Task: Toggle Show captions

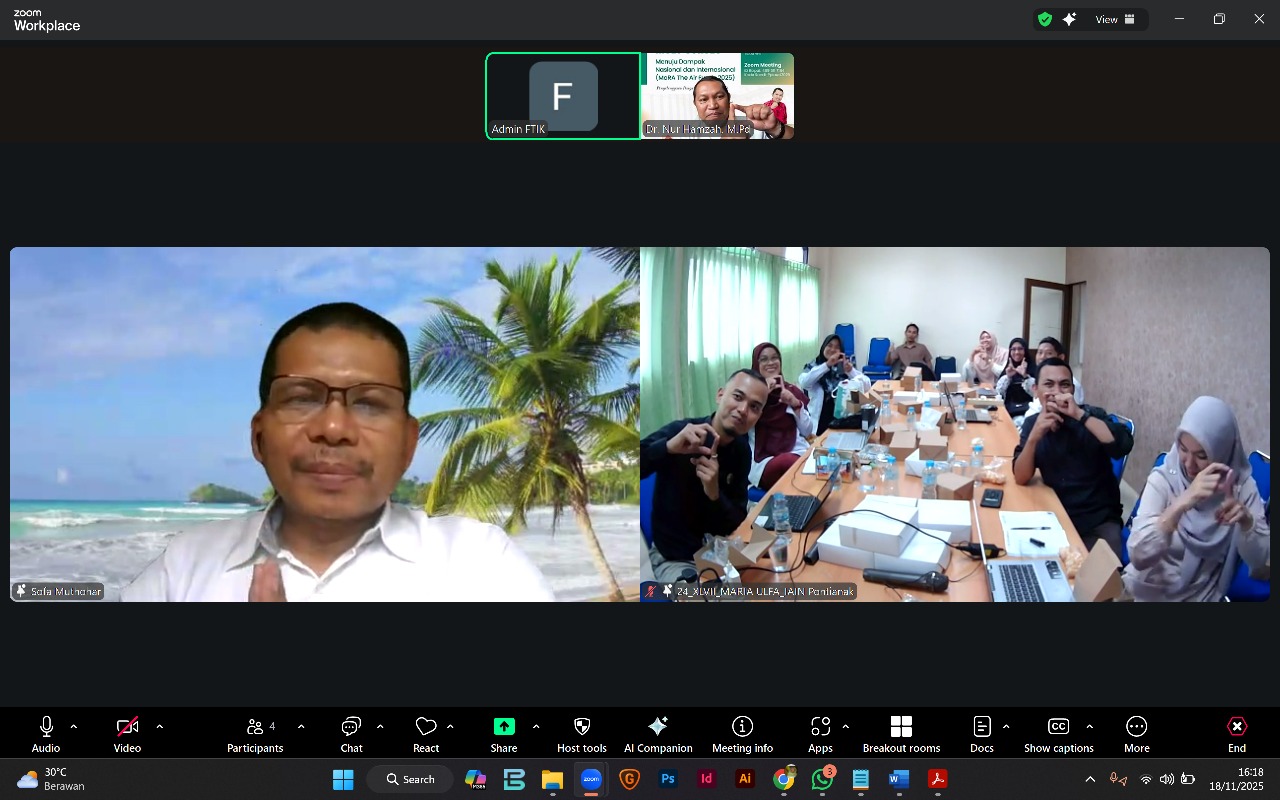Action: pos(1058,733)
